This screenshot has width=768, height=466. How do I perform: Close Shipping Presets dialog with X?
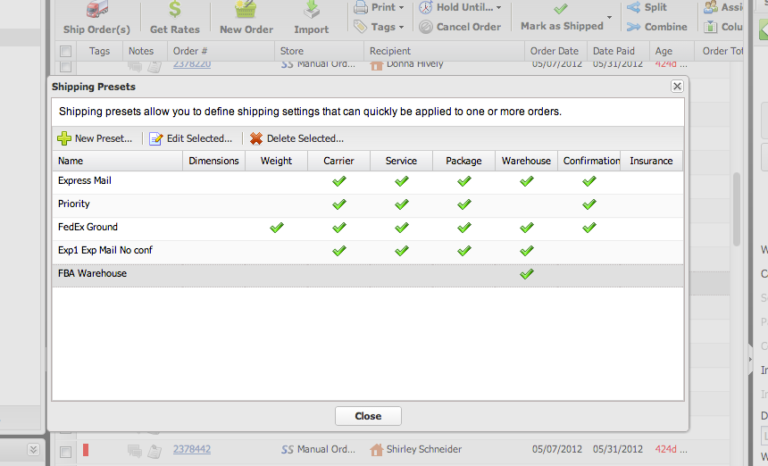tap(677, 87)
